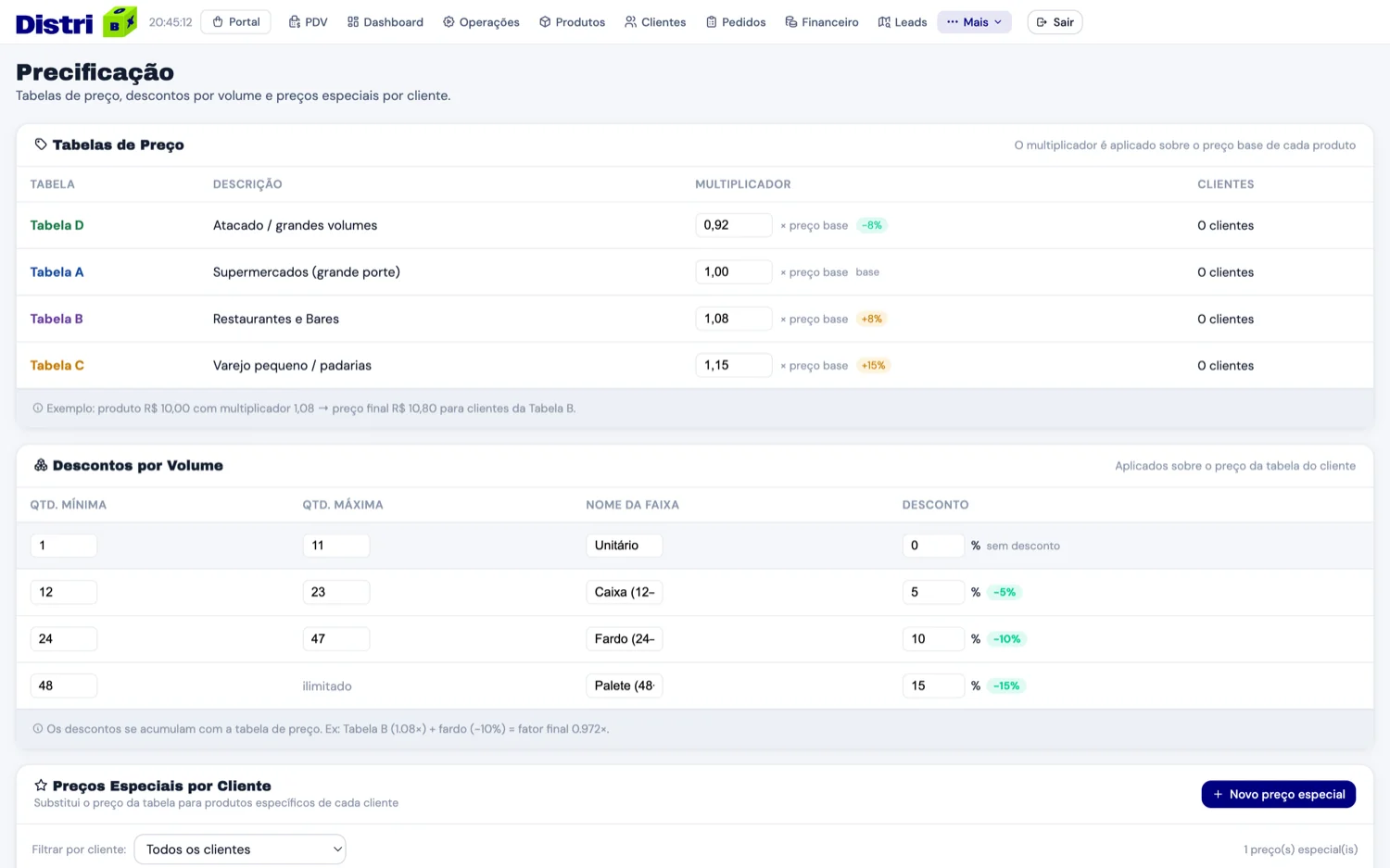Edit the Palete range name field
This screenshot has width=1390, height=868.
[x=625, y=686]
